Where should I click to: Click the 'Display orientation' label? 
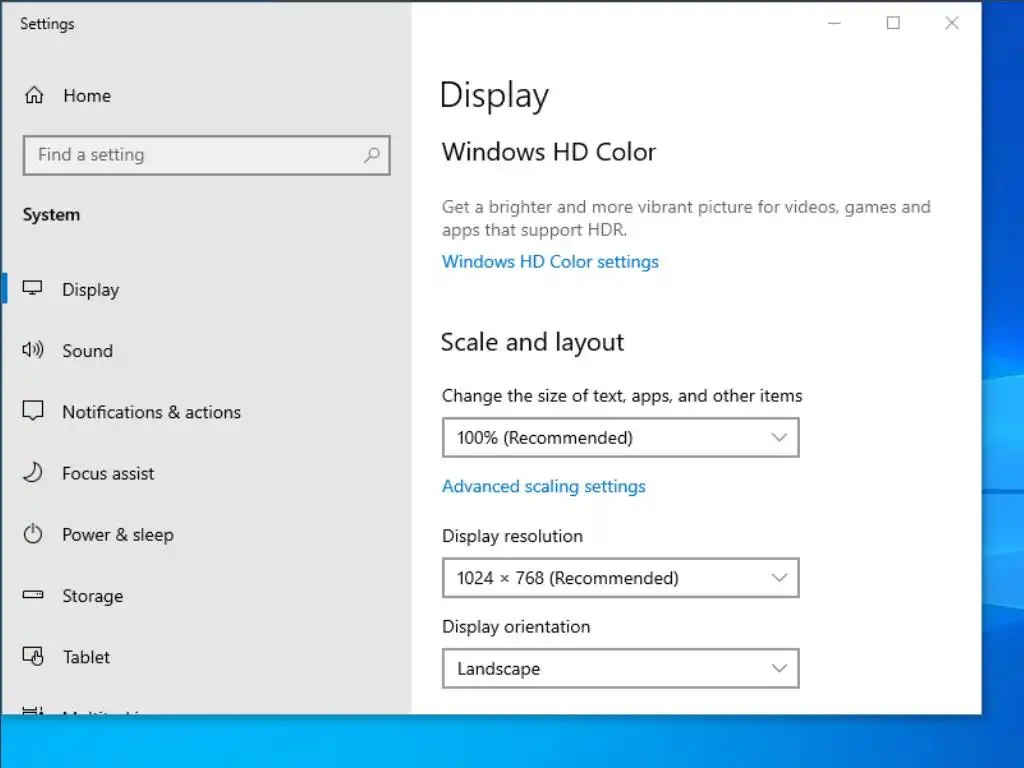tap(516, 627)
